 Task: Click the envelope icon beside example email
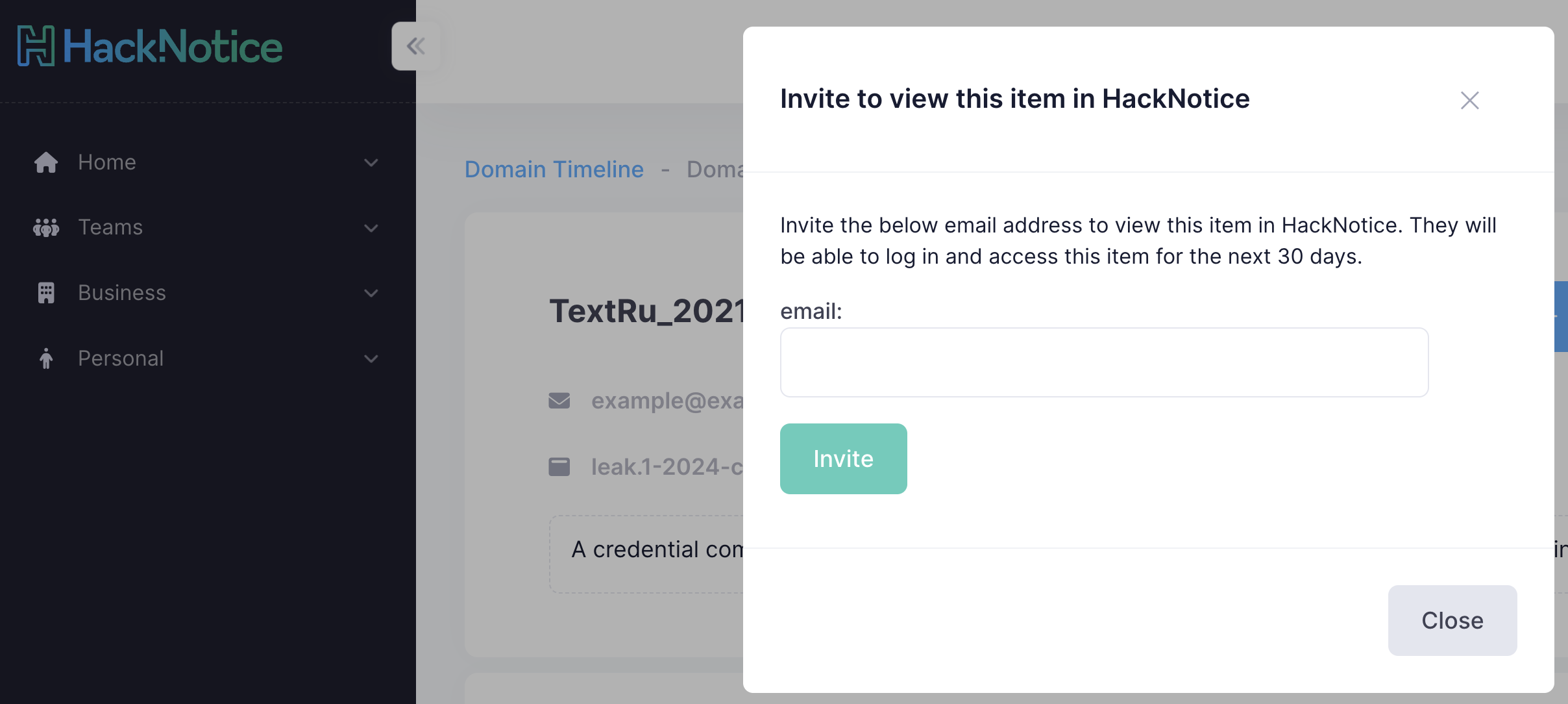coord(559,401)
